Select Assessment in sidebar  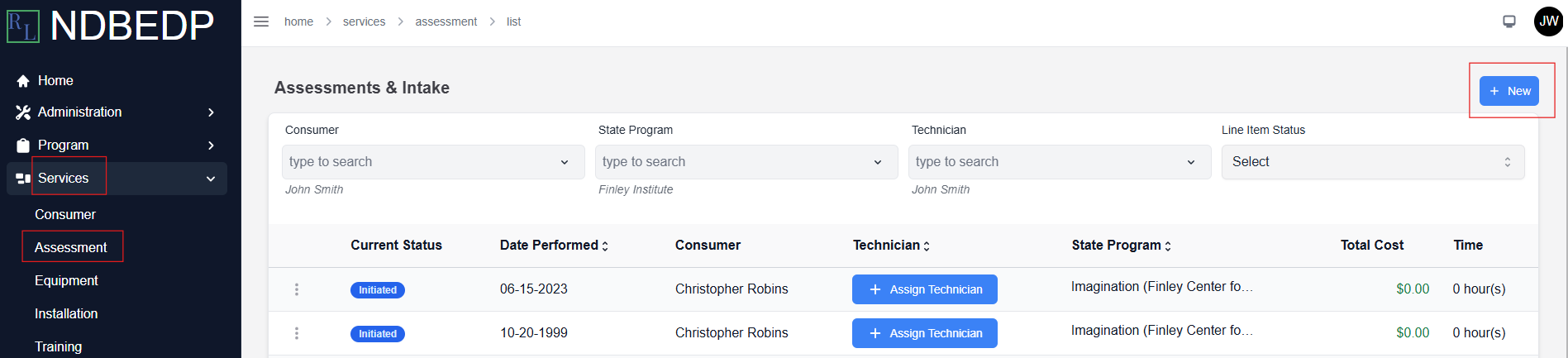point(71,247)
